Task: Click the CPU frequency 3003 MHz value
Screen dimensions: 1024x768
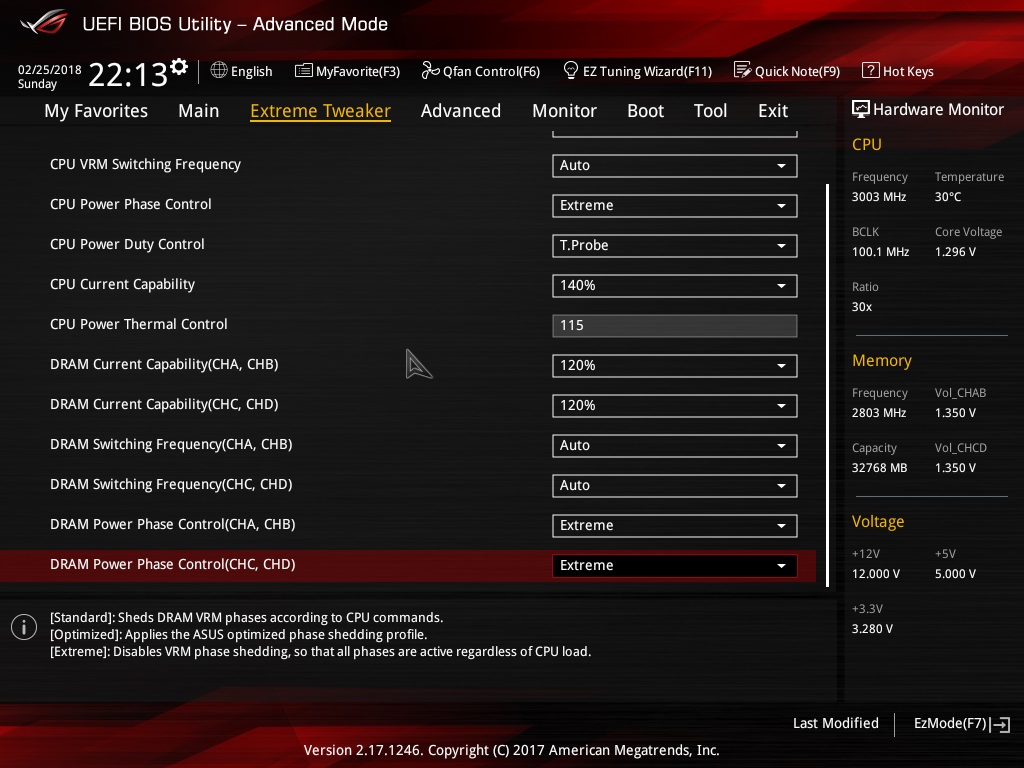Action: pos(879,197)
